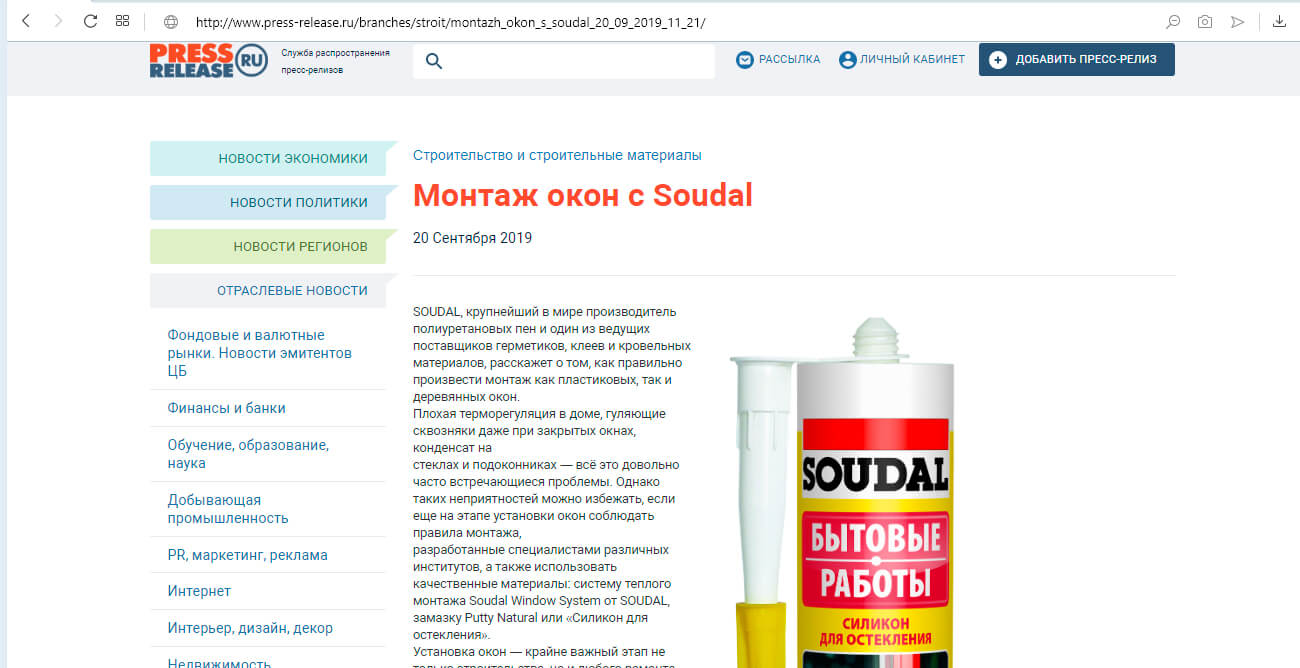This screenshot has width=1300, height=668.
Task: Go forward using browser forward arrow
Action: [x=58, y=21]
